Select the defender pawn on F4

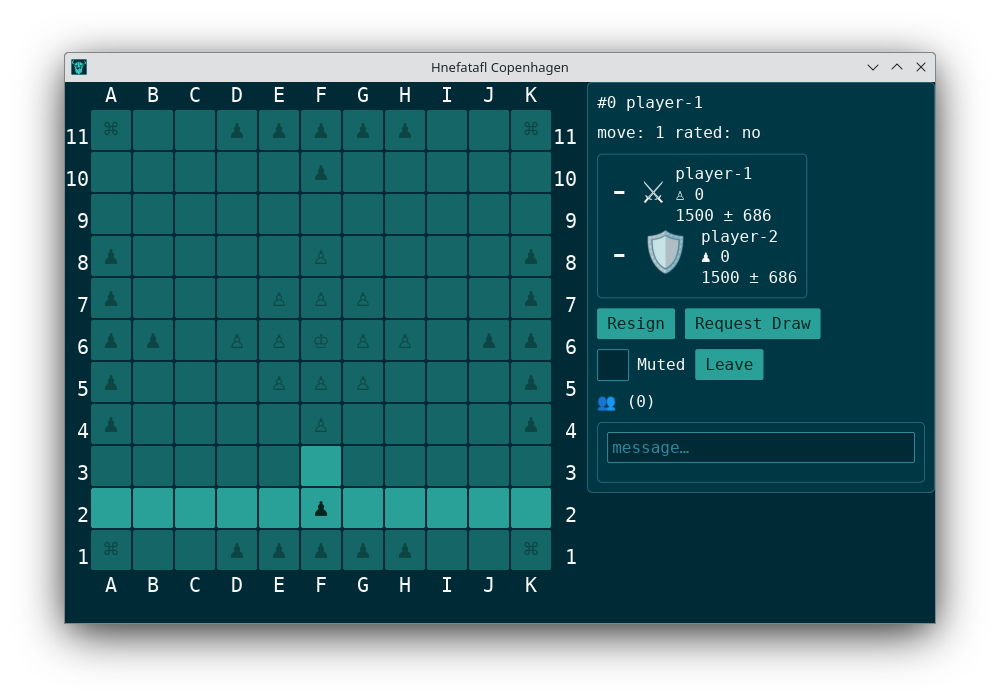coord(321,426)
